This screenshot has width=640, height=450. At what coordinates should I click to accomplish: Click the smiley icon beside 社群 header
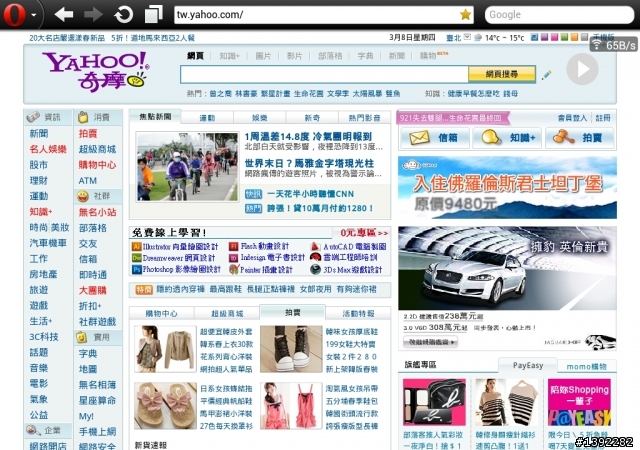tap(83, 196)
